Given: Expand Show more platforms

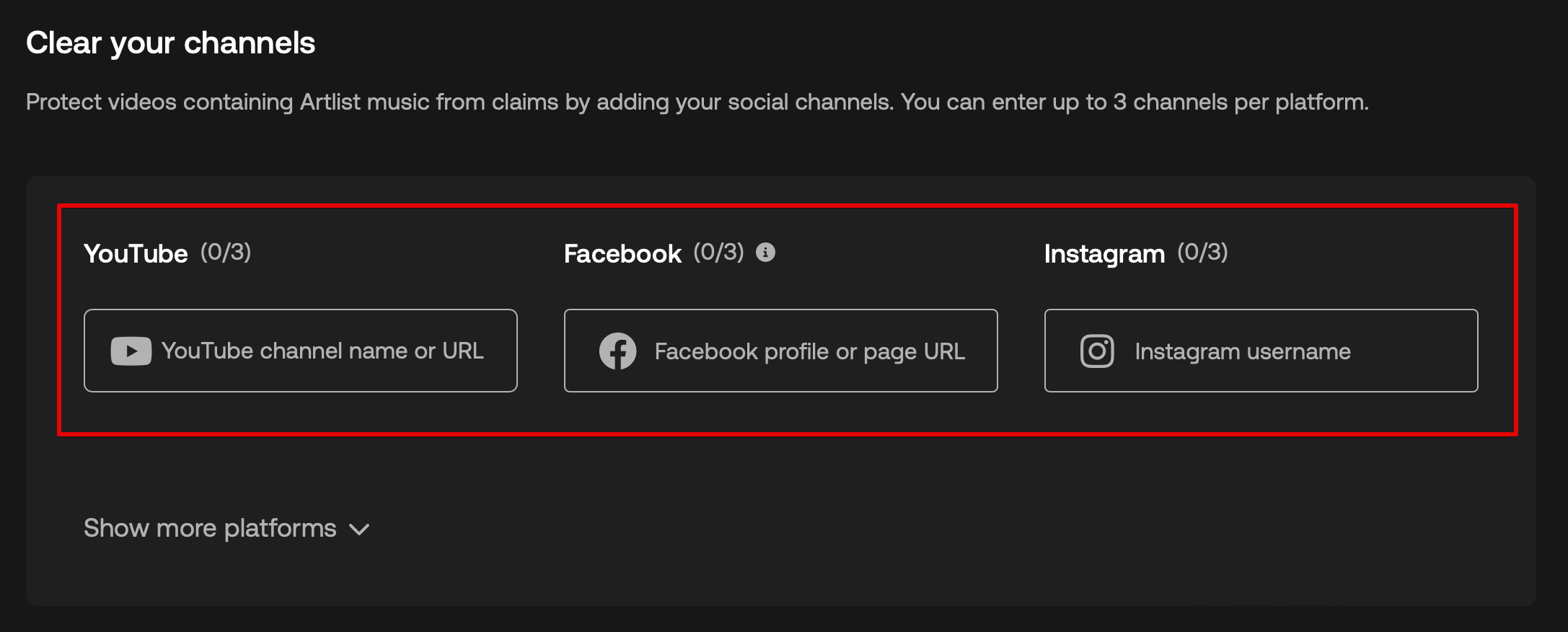Looking at the screenshot, I should [x=226, y=529].
